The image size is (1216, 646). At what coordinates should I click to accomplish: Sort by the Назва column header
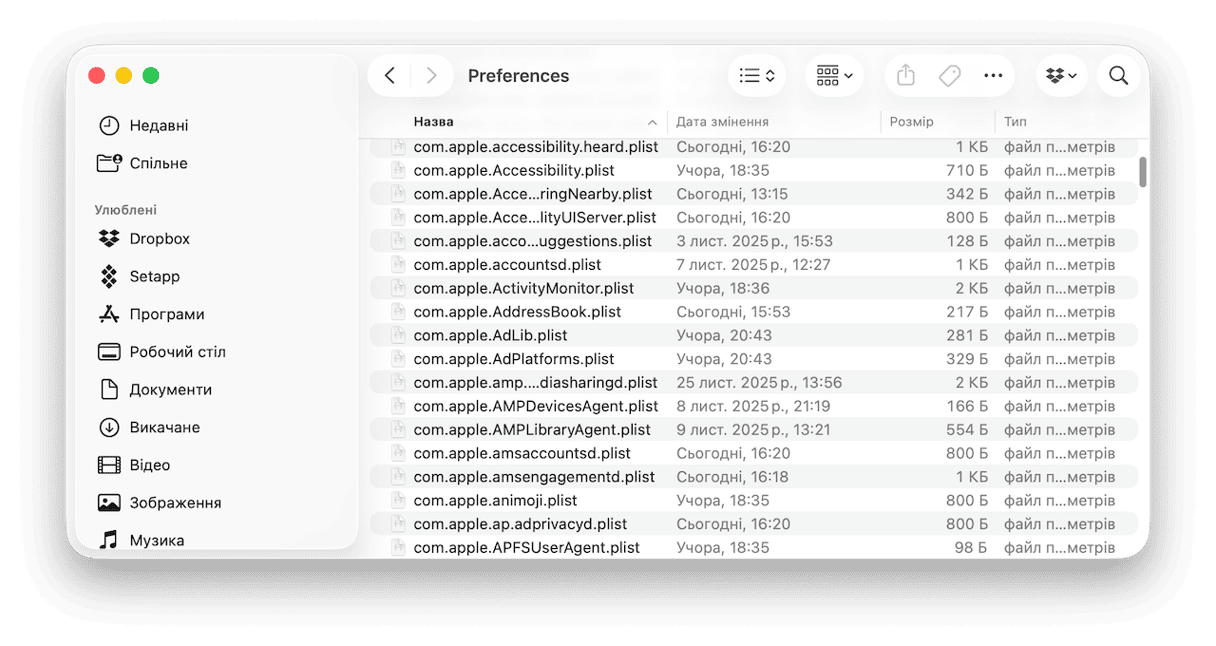pos(434,122)
